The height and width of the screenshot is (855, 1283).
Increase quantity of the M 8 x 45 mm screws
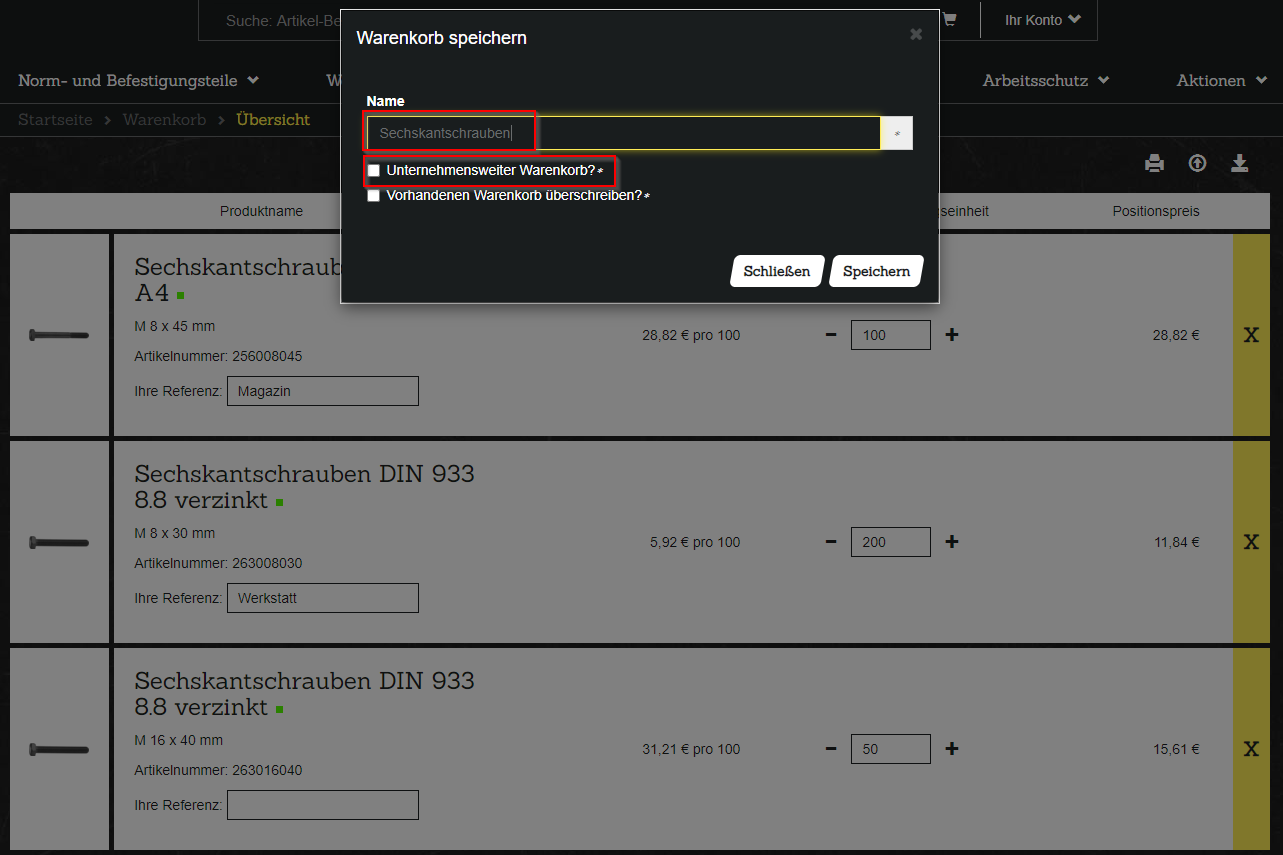tap(952, 335)
